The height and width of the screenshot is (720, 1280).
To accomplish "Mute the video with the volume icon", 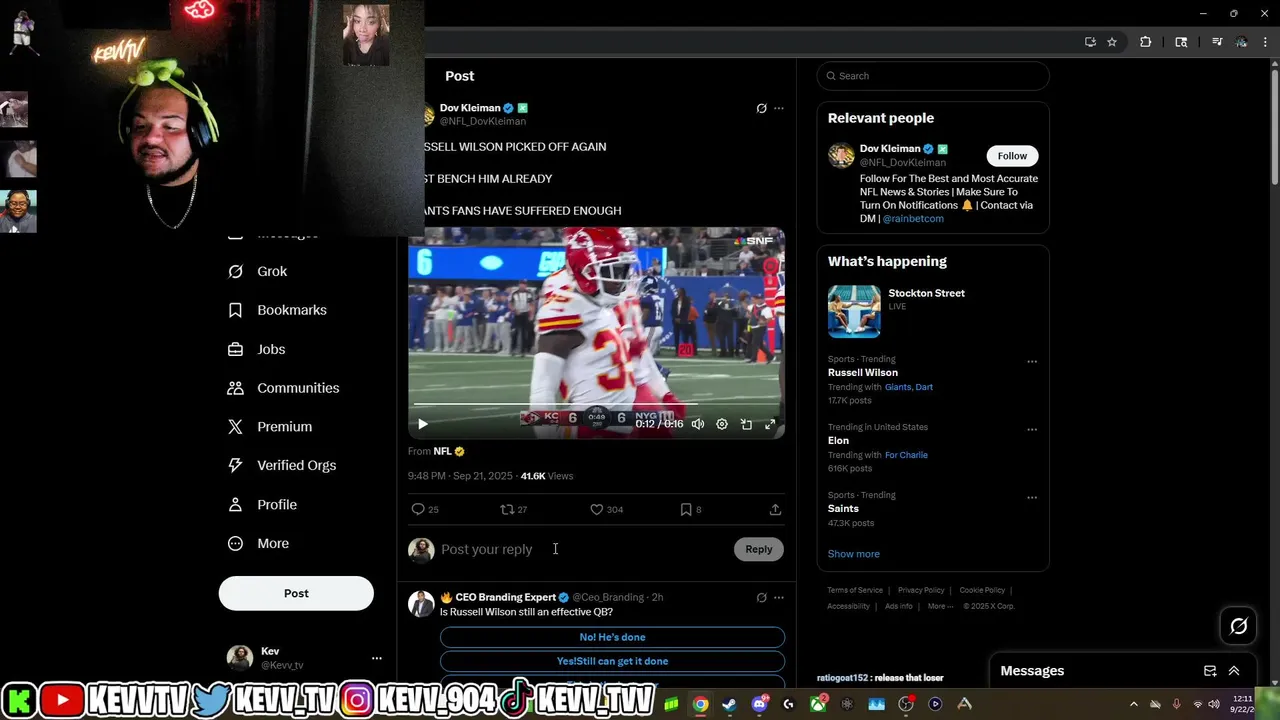I will pos(698,424).
